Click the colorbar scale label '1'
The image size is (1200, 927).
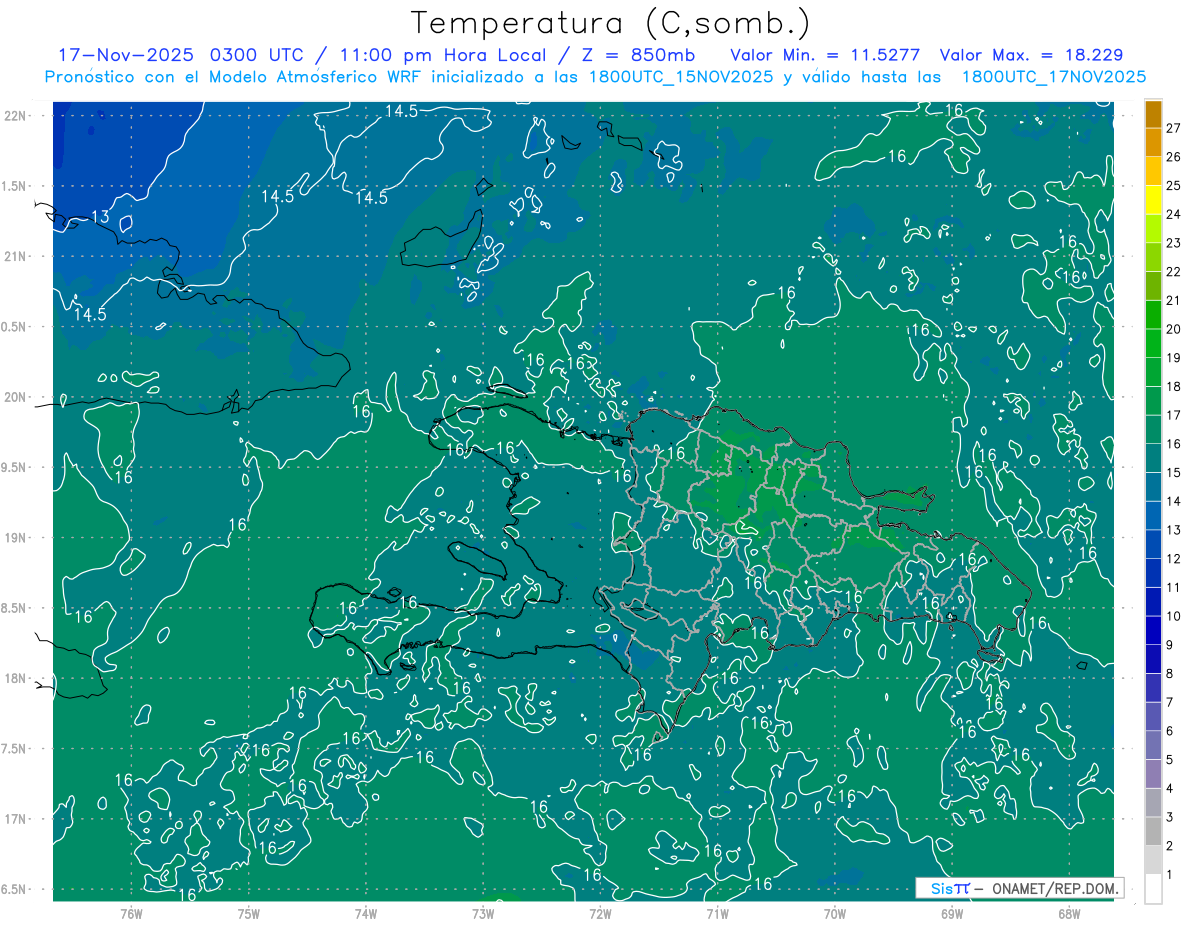(1170, 875)
